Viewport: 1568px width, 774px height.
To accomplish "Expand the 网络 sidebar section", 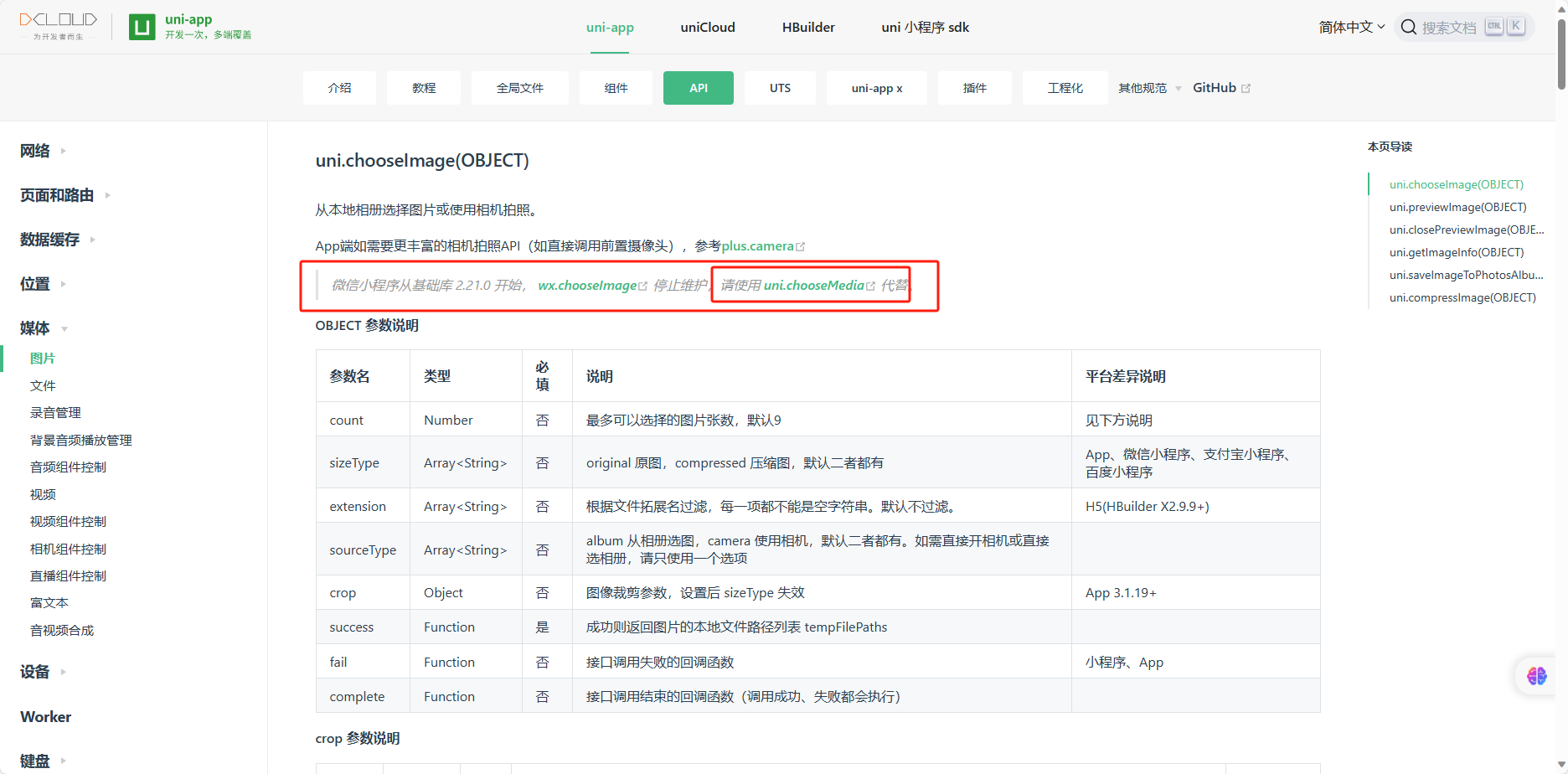I will [44, 151].
